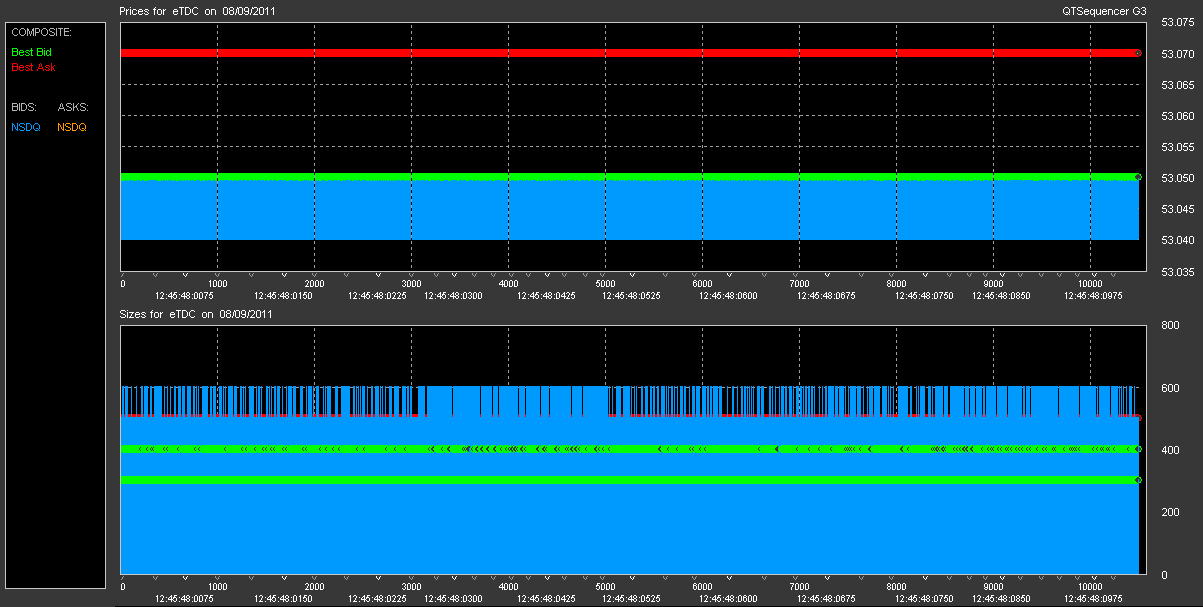Click the 1000 tick label under Sizes chart
The image size is (1203, 607).
[217, 587]
